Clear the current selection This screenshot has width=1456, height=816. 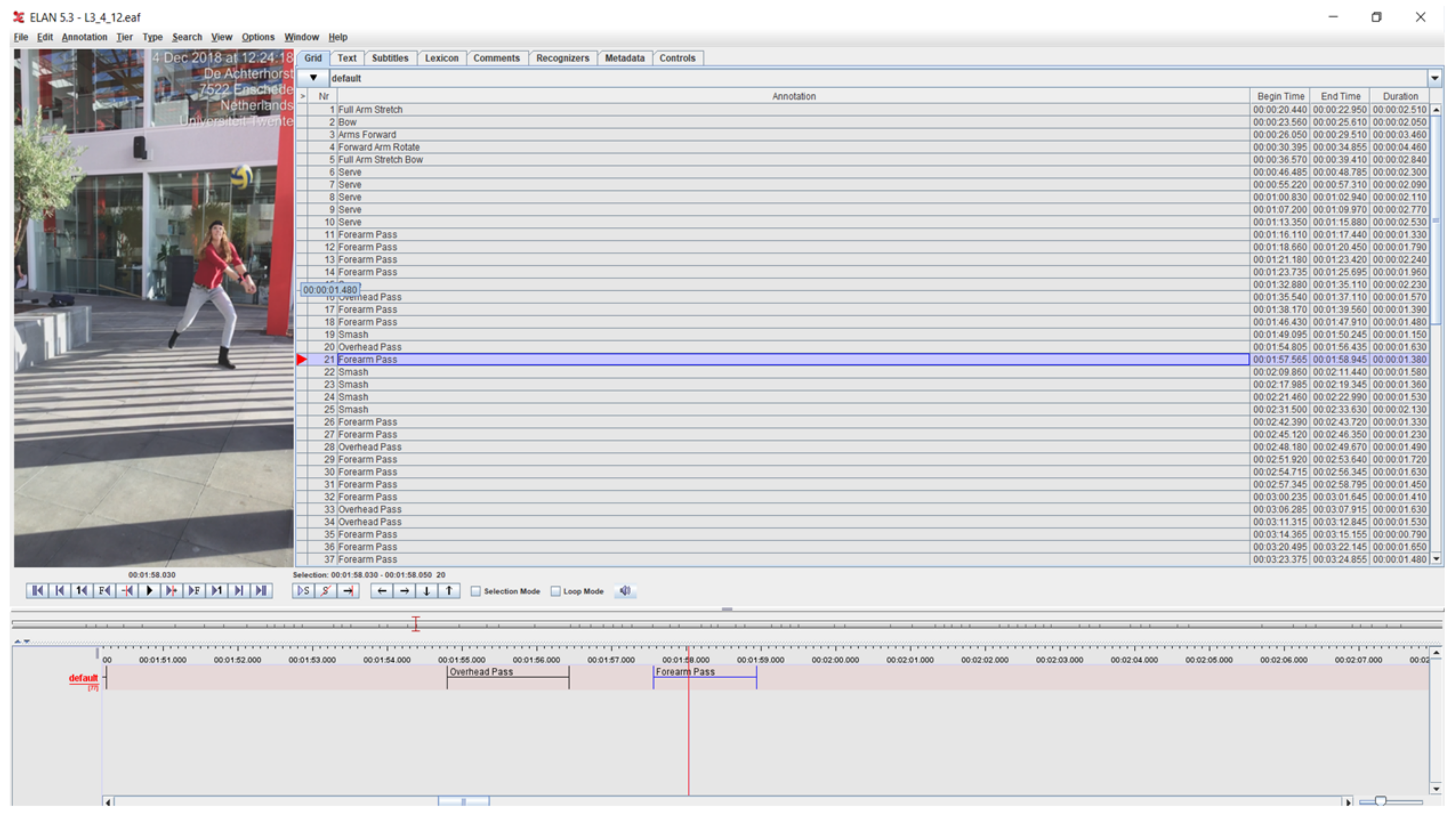coord(326,591)
